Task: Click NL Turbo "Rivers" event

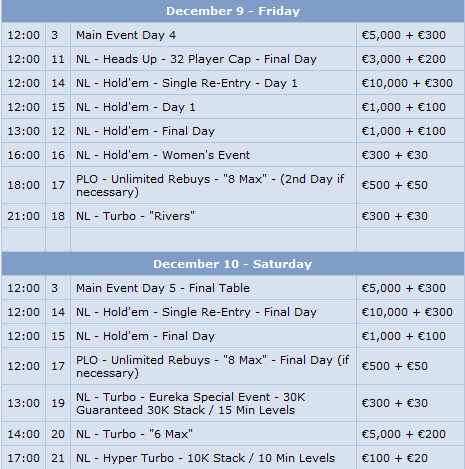Action: click(135, 216)
